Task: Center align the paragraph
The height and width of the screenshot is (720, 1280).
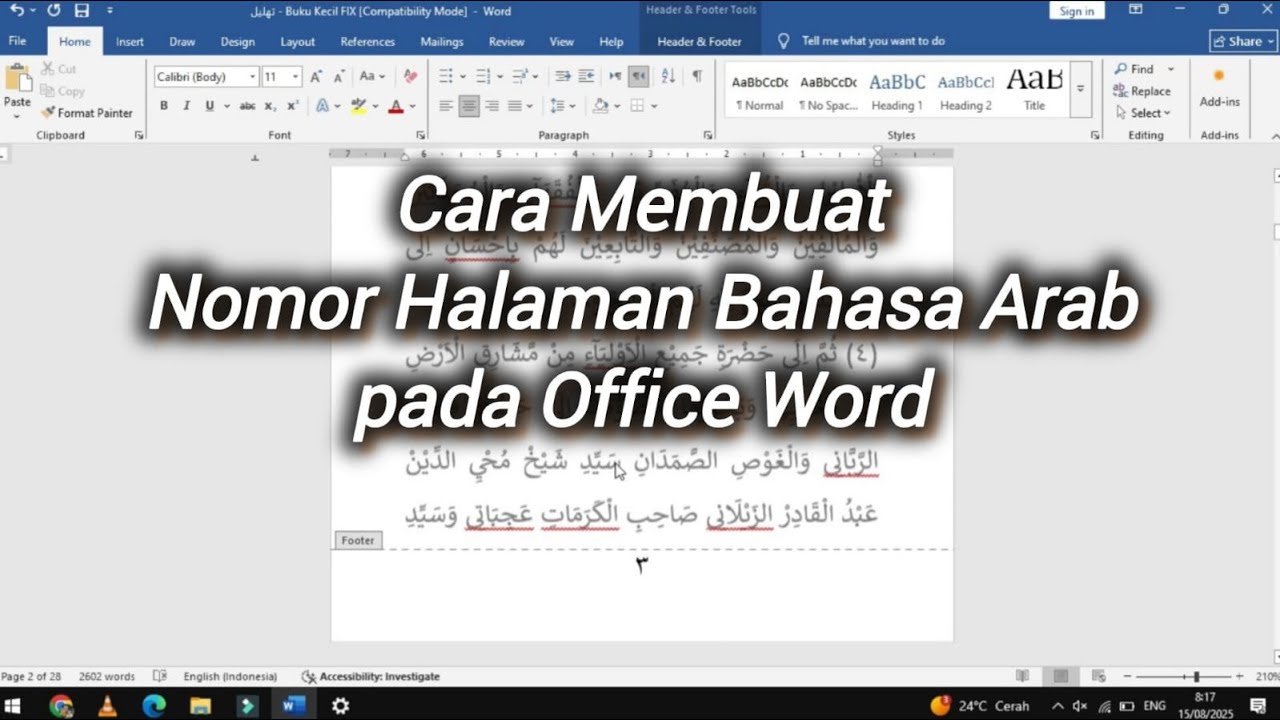Action: point(469,106)
